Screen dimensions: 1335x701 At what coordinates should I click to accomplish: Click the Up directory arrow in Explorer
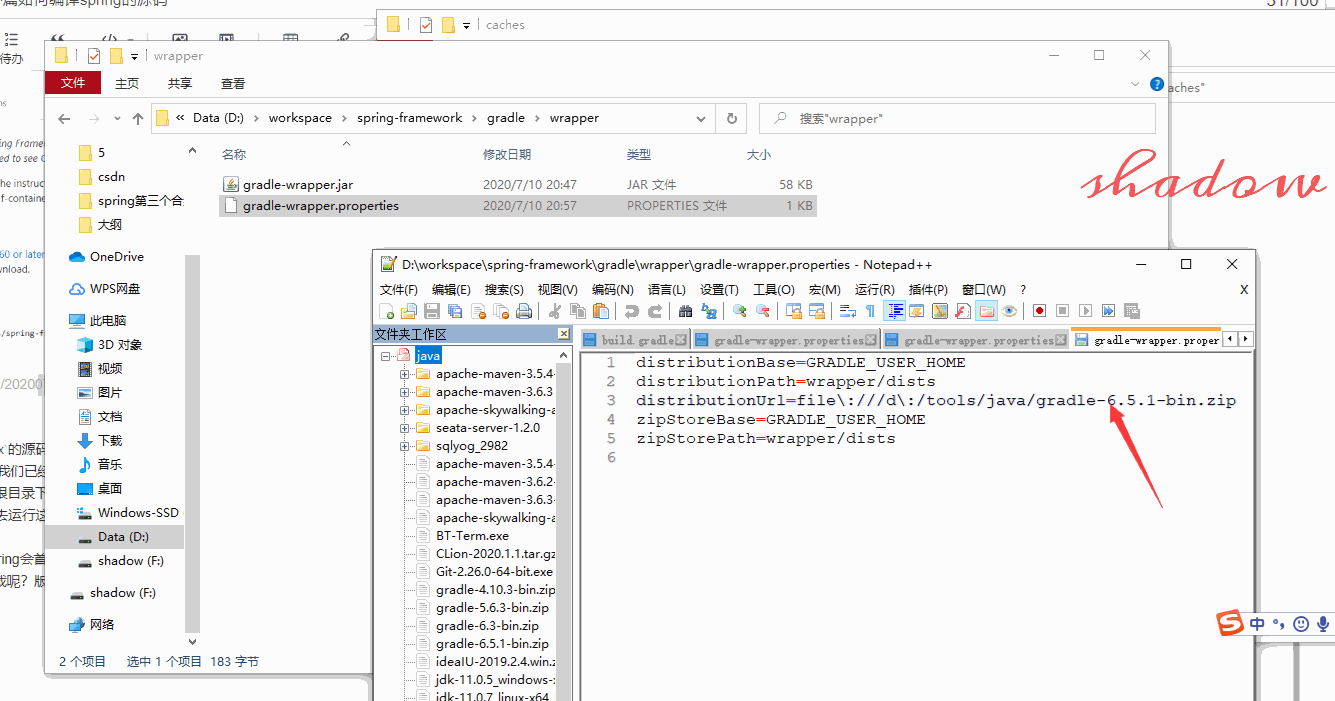click(x=138, y=118)
